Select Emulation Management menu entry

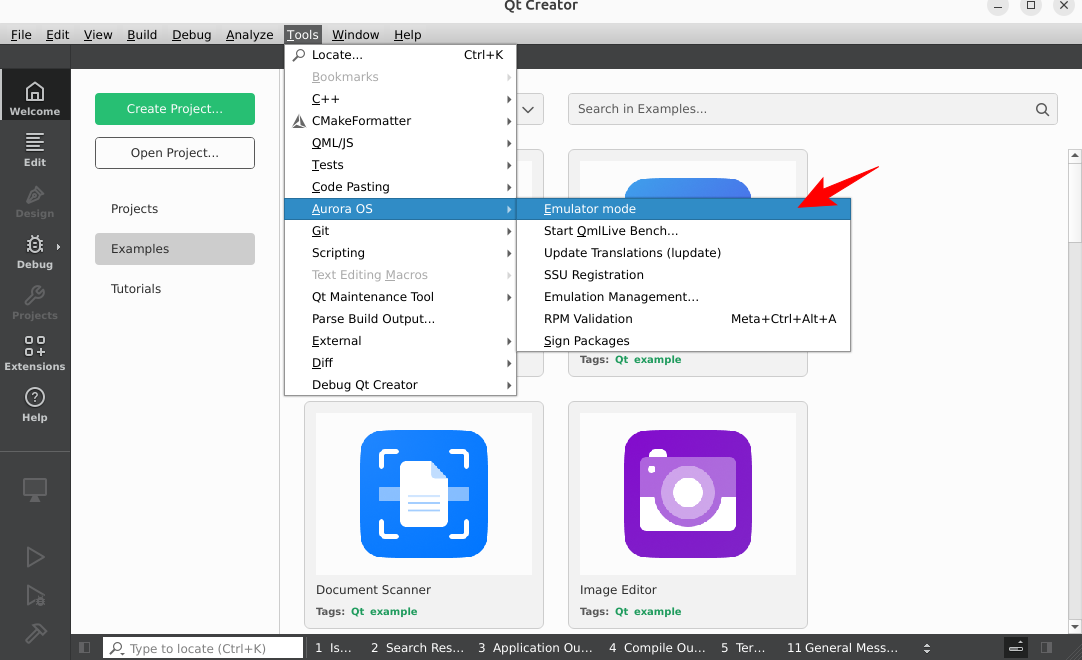click(683, 297)
